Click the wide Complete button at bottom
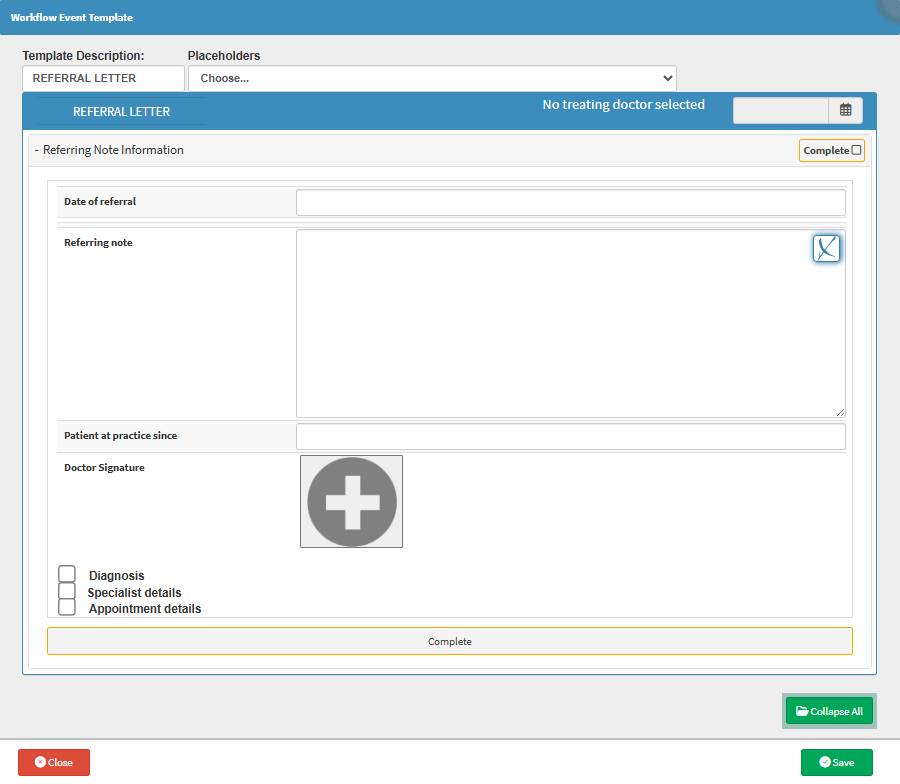 (450, 641)
